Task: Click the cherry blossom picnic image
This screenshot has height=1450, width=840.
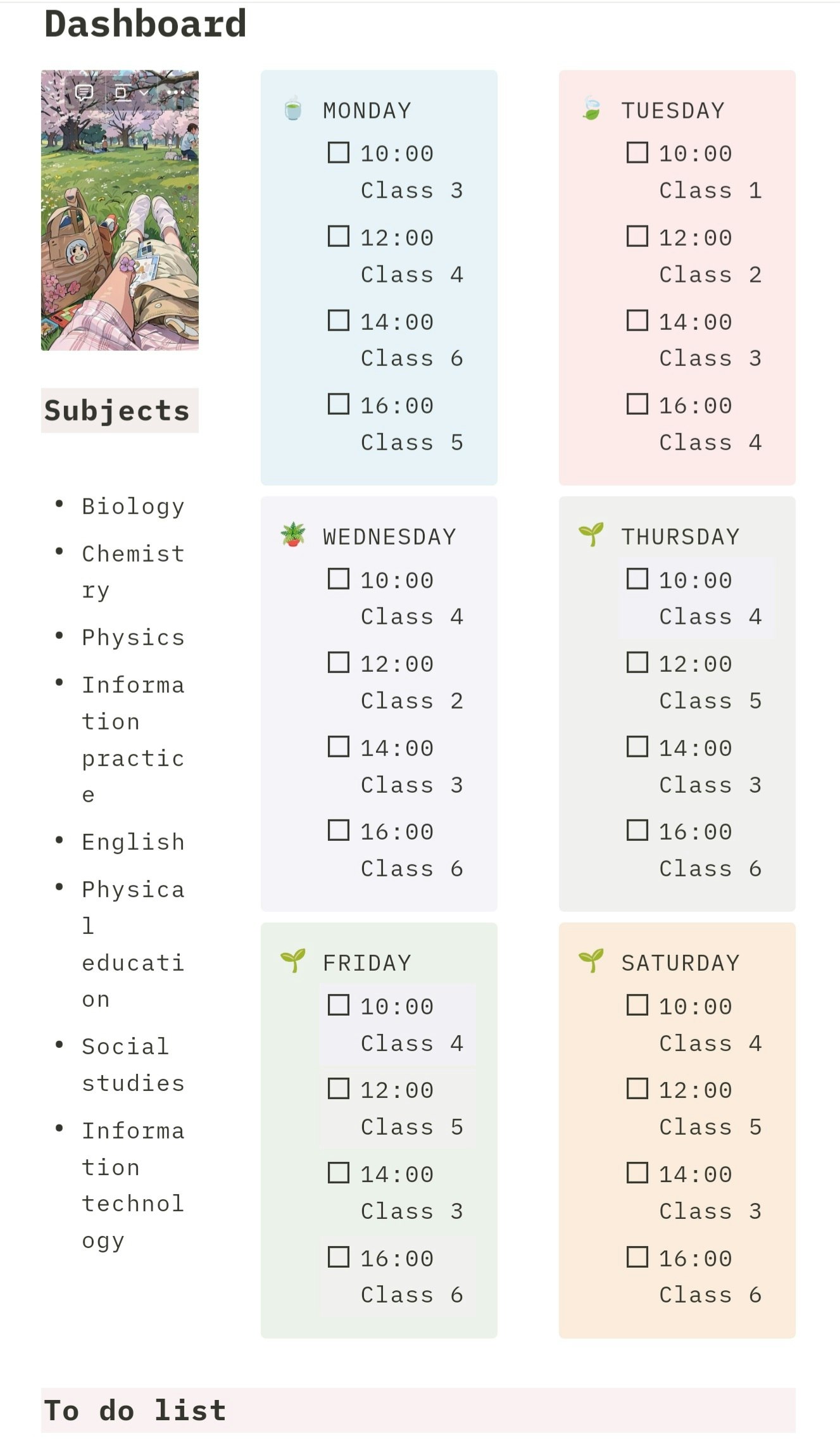Action: click(120, 210)
